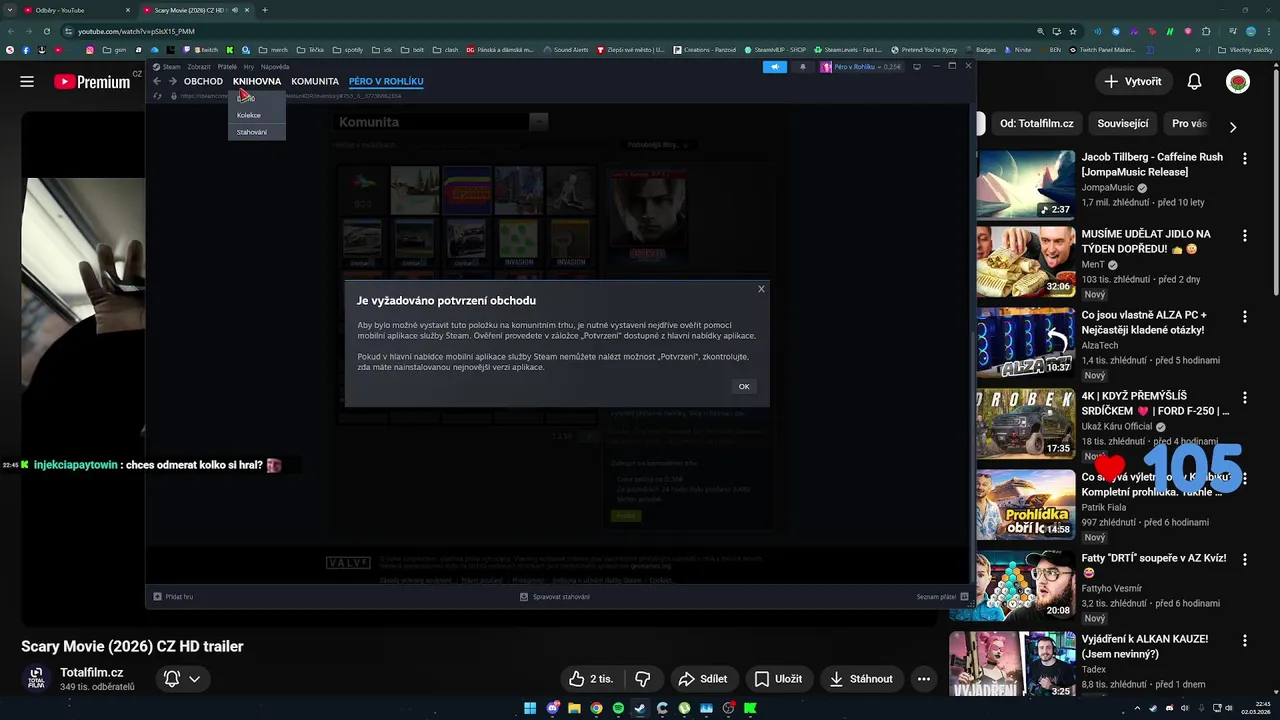This screenshot has width=1280, height=720.
Task: Open the Totalfilm.cz channel name
Action: (x=92, y=672)
